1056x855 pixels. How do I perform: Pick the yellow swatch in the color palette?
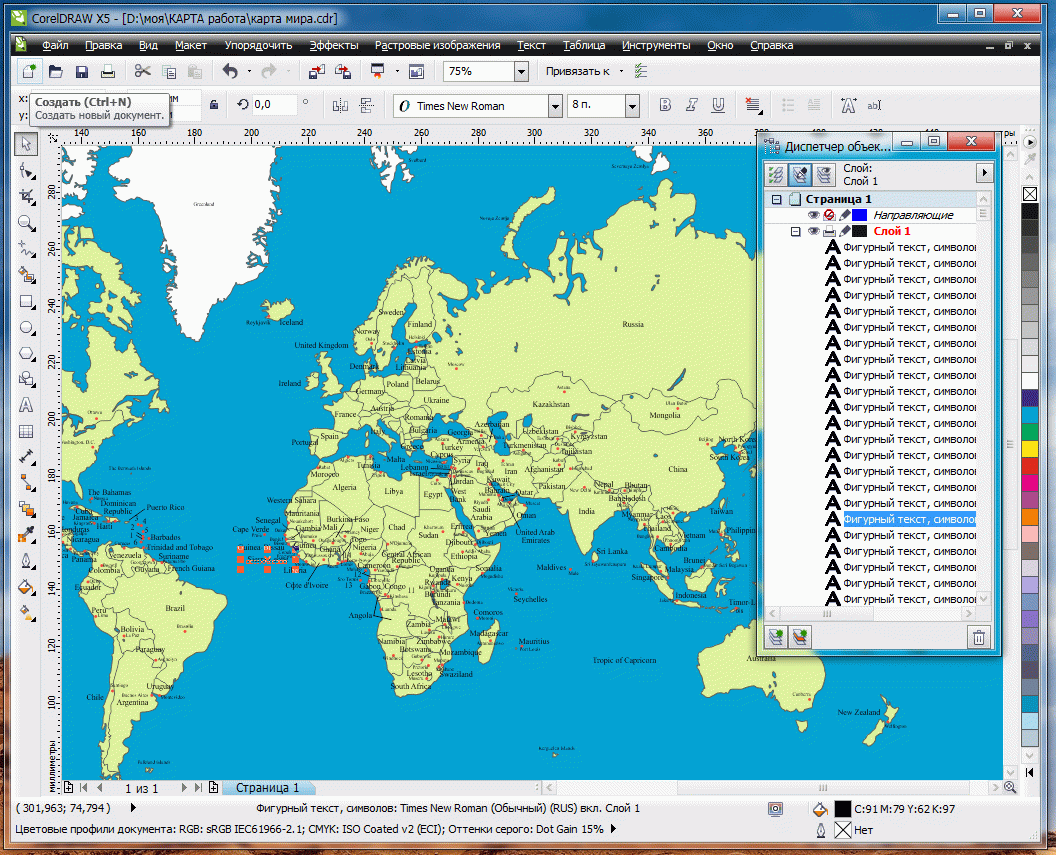(1030, 447)
